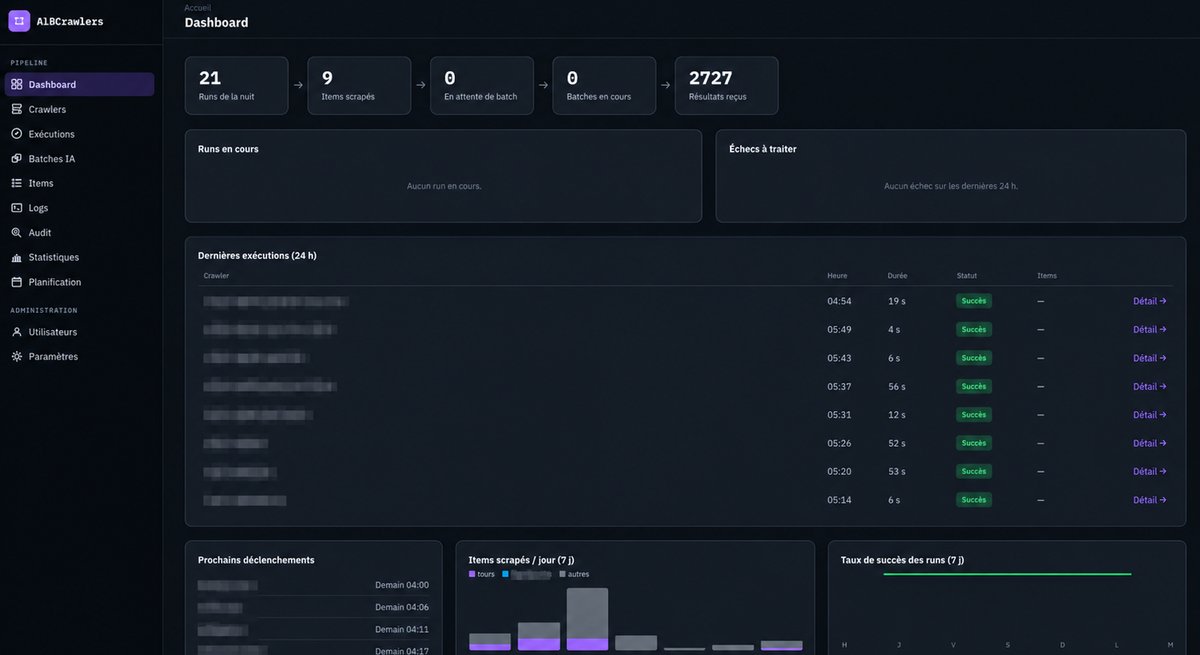Click the Audit magnifier icon
Viewport: 1200px width, 655px height.
17,233
